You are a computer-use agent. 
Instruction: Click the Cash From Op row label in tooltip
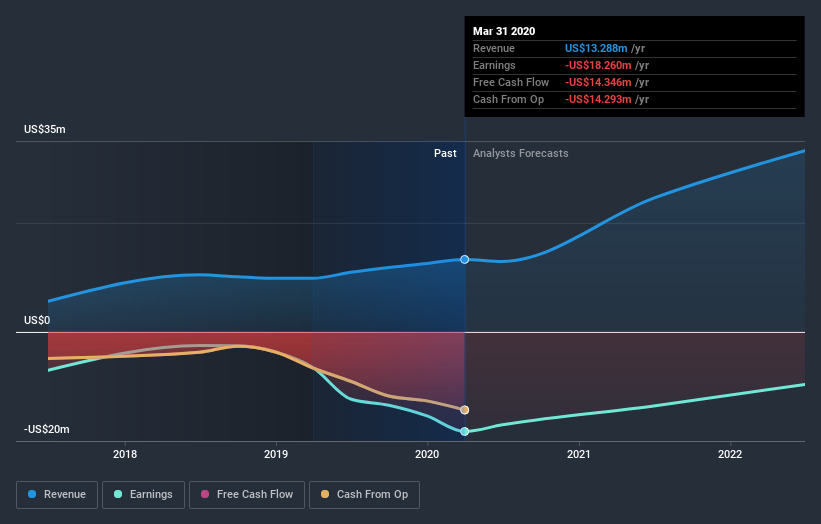click(x=508, y=99)
